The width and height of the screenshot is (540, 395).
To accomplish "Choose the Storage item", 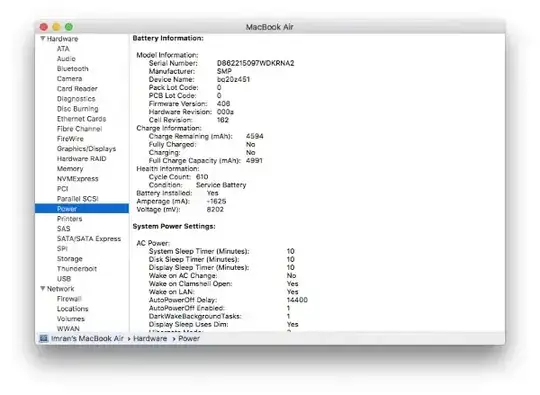I will point(70,259).
